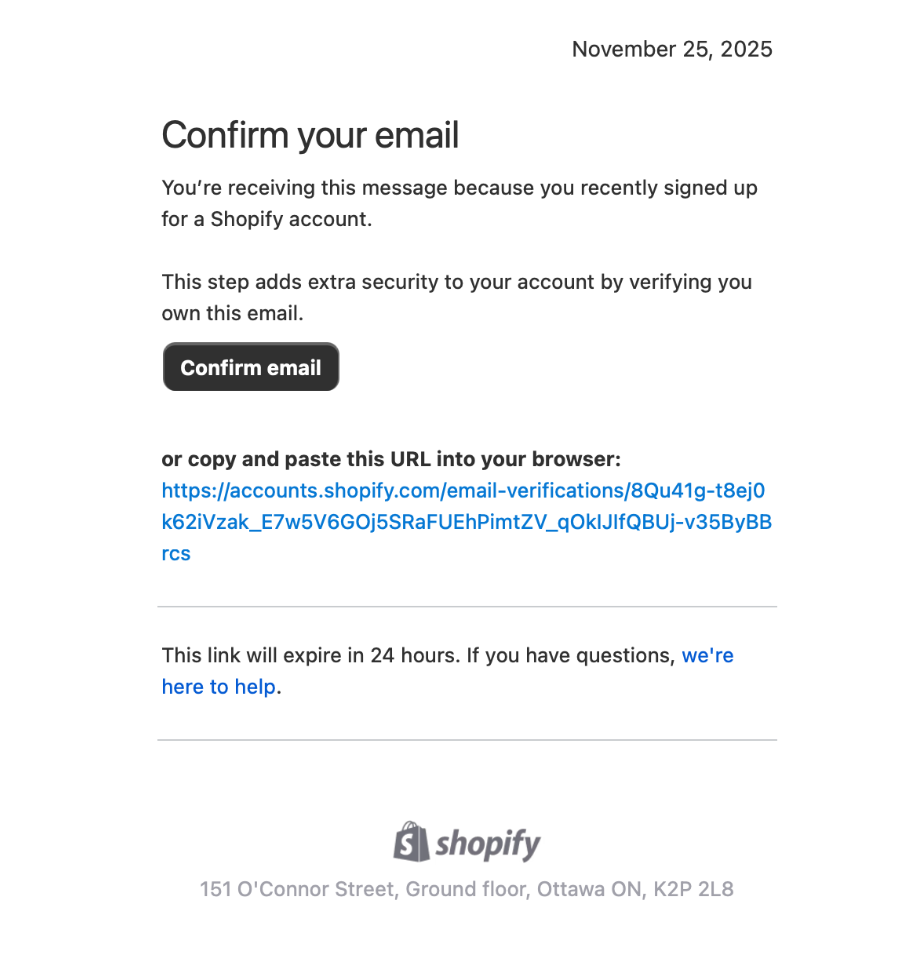This screenshot has width=913, height=953.
Task: Click the divider line above the Shopify logo
Action: click(467, 740)
